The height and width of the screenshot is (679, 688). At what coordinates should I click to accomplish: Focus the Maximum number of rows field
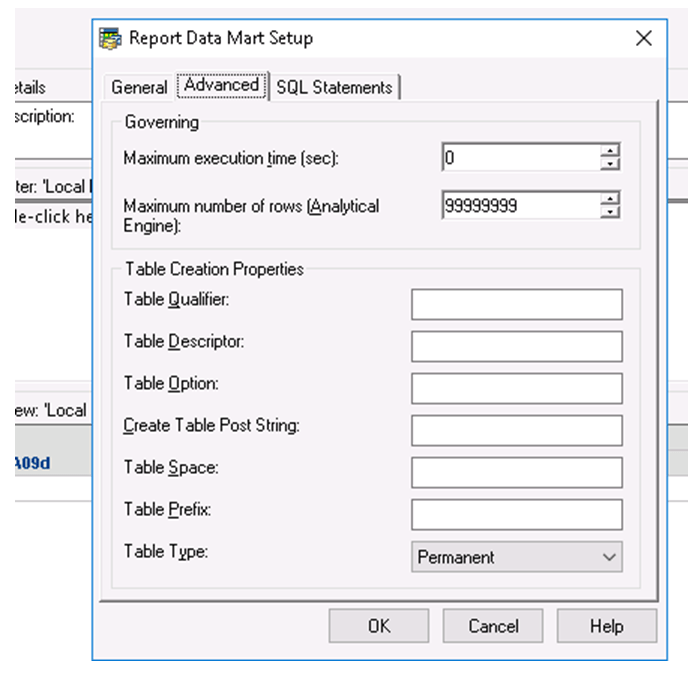[521, 205]
